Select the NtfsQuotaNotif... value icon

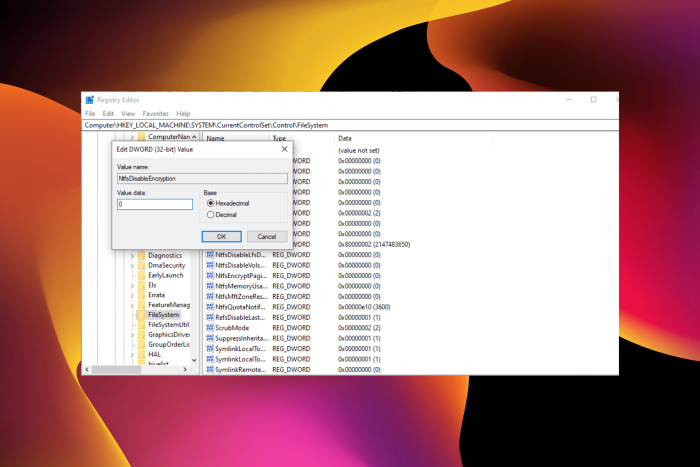(x=210, y=307)
